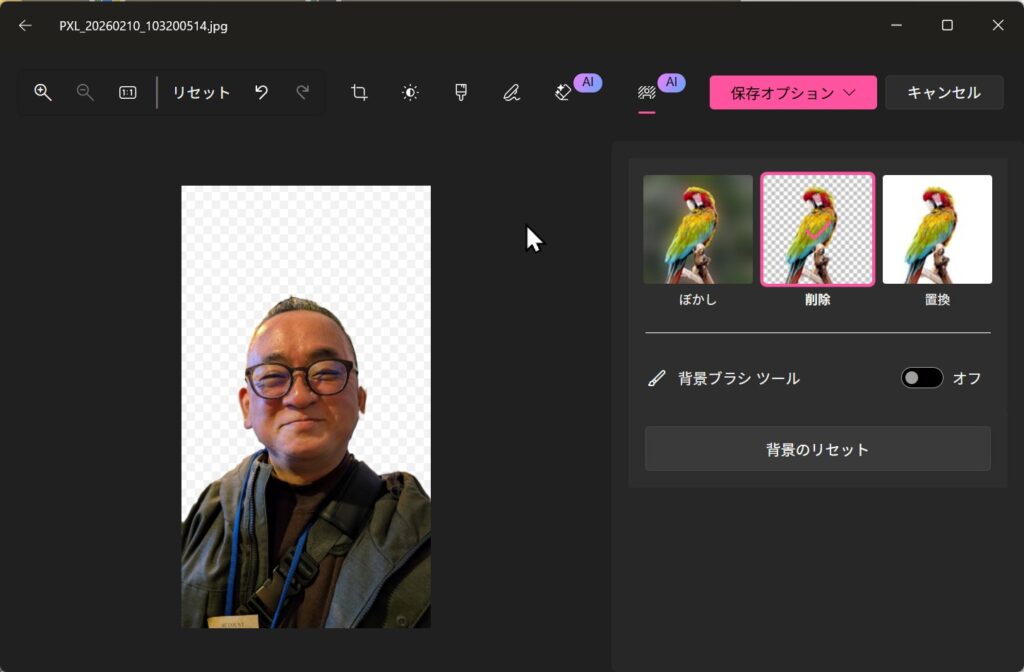Click the 1:1 actual size icon
This screenshot has width=1024, height=672.
(x=128, y=92)
